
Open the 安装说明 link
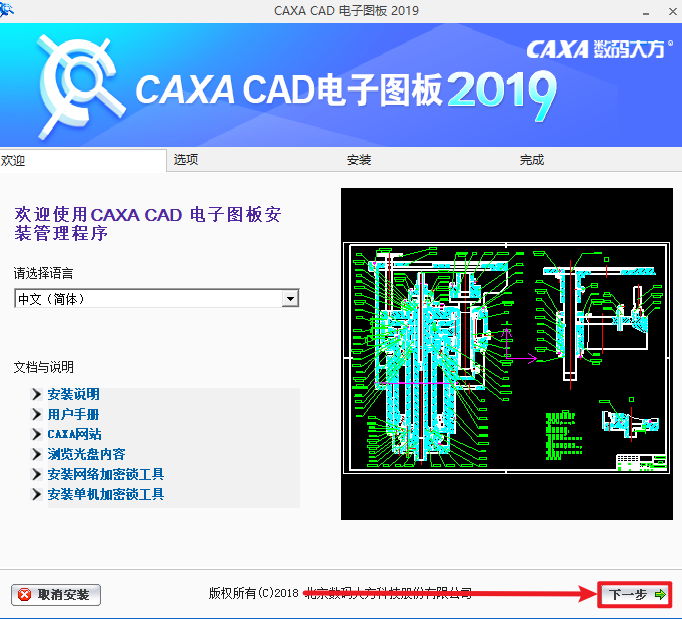click(x=73, y=394)
